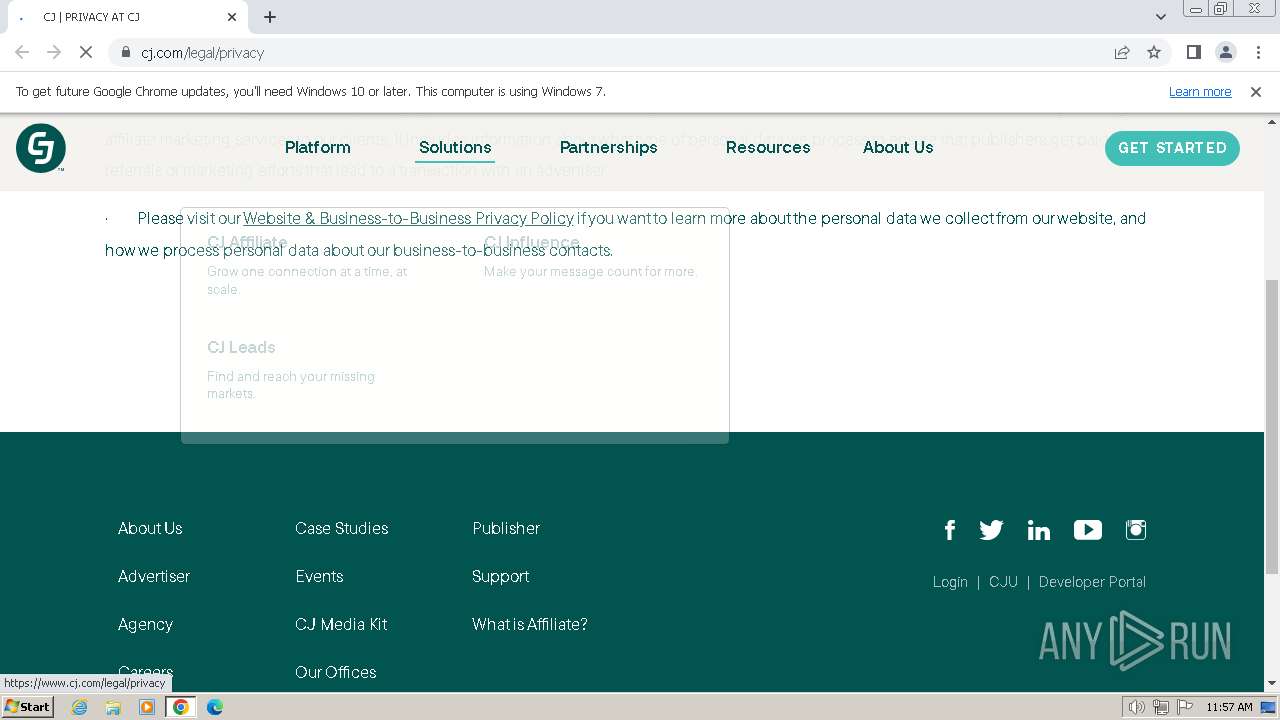Image resolution: width=1280 pixels, height=720 pixels.
Task: Open footer Agency link
Action: tap(145, 624)
